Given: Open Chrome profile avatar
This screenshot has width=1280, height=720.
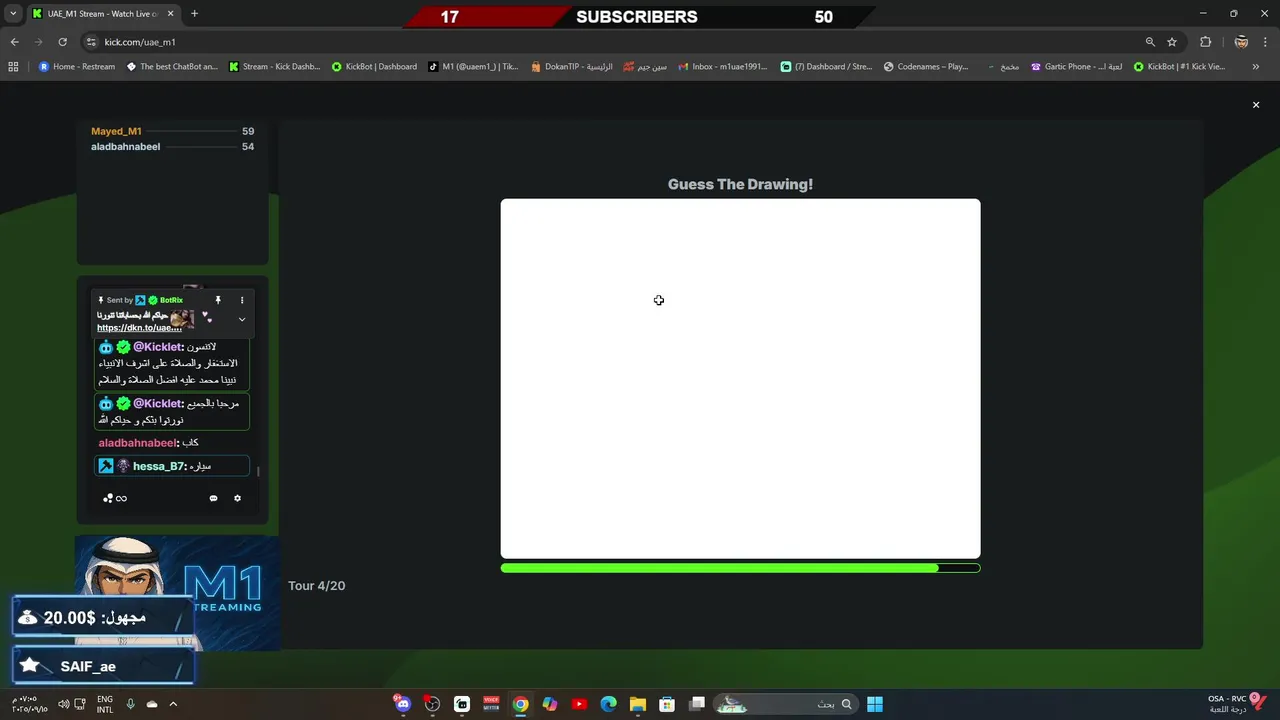Looking at the screenshot, I should [x=1241, y=42].
